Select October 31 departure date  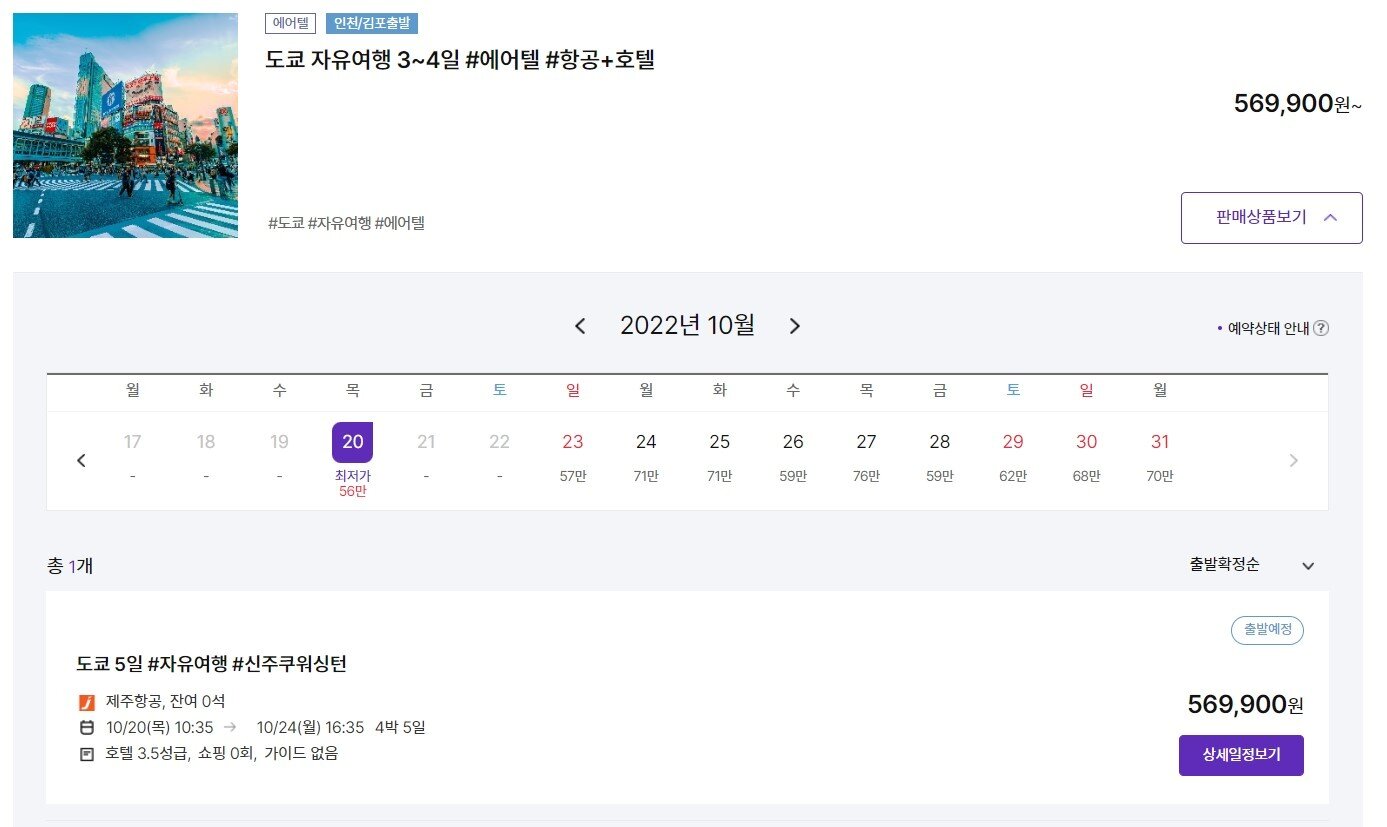(1160, 455)
